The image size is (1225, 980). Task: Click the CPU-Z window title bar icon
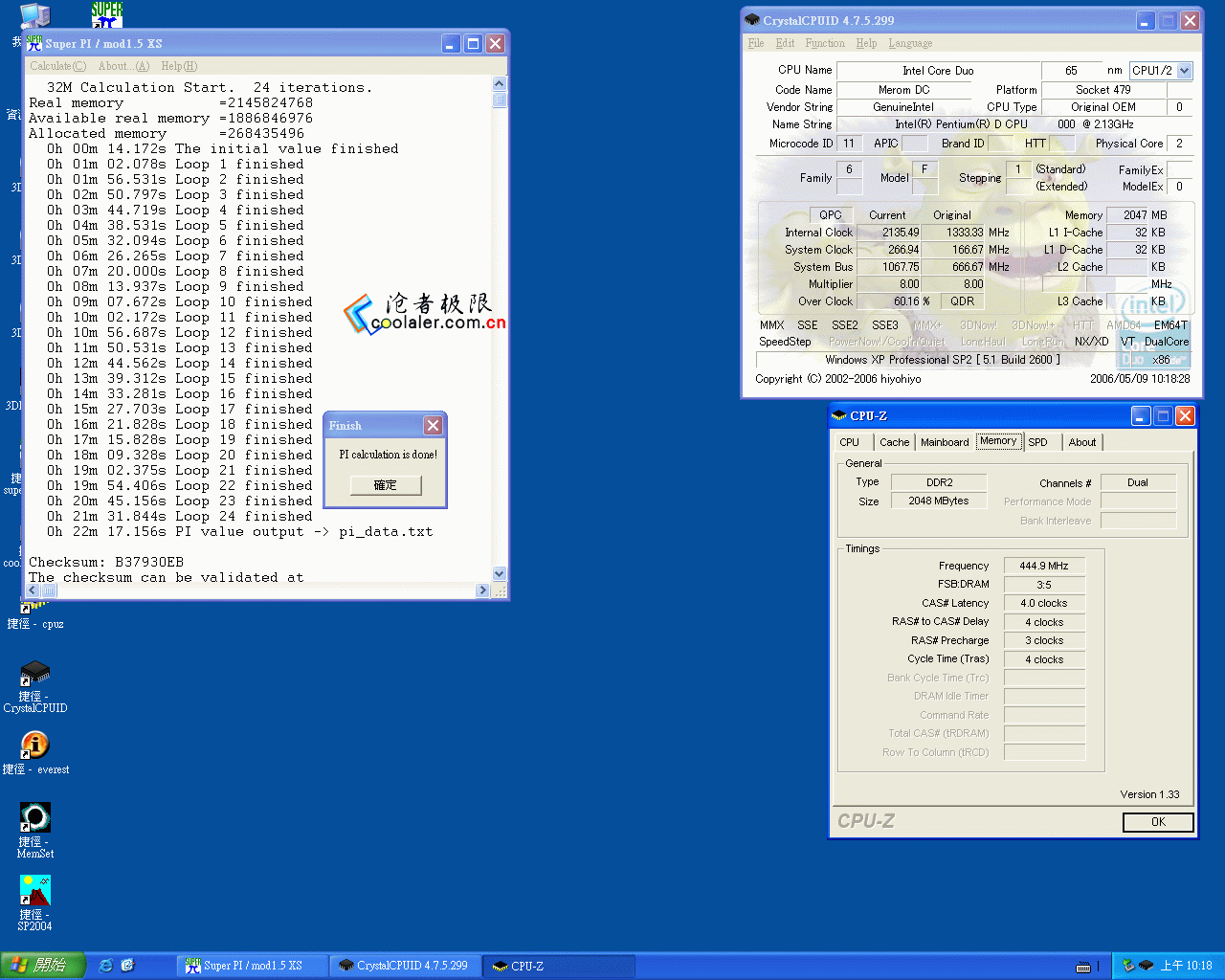839,416
